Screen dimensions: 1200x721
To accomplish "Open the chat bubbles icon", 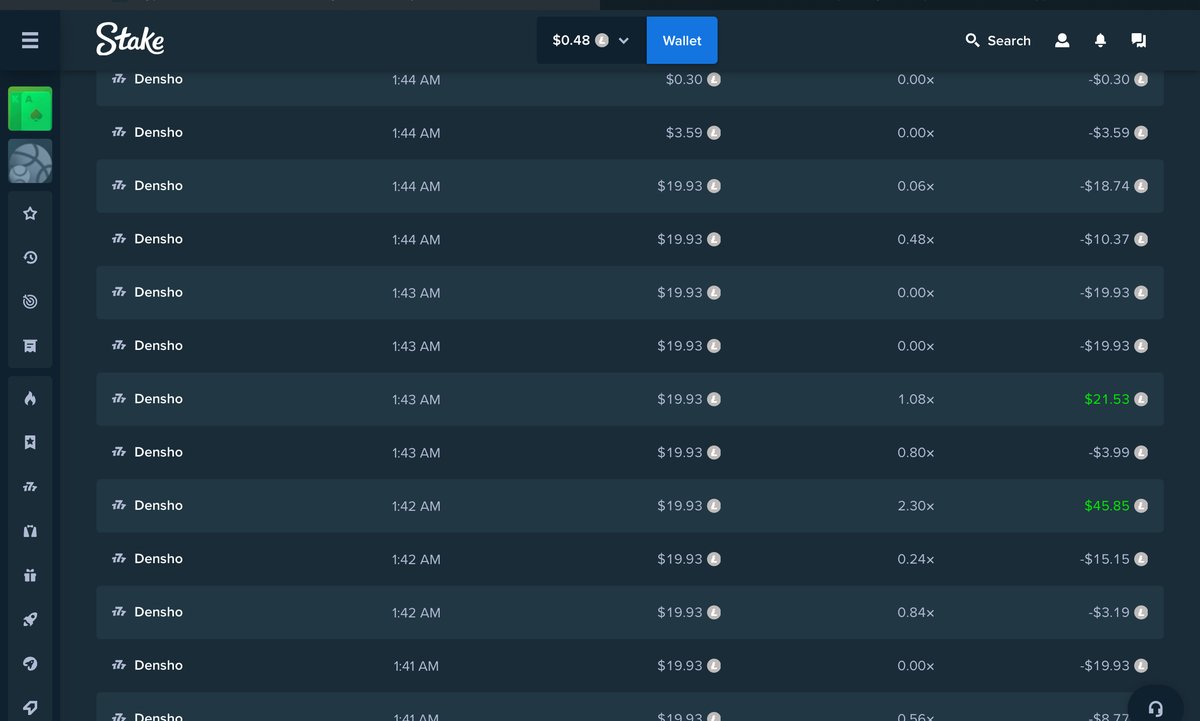I will [x=1138, y=40].
